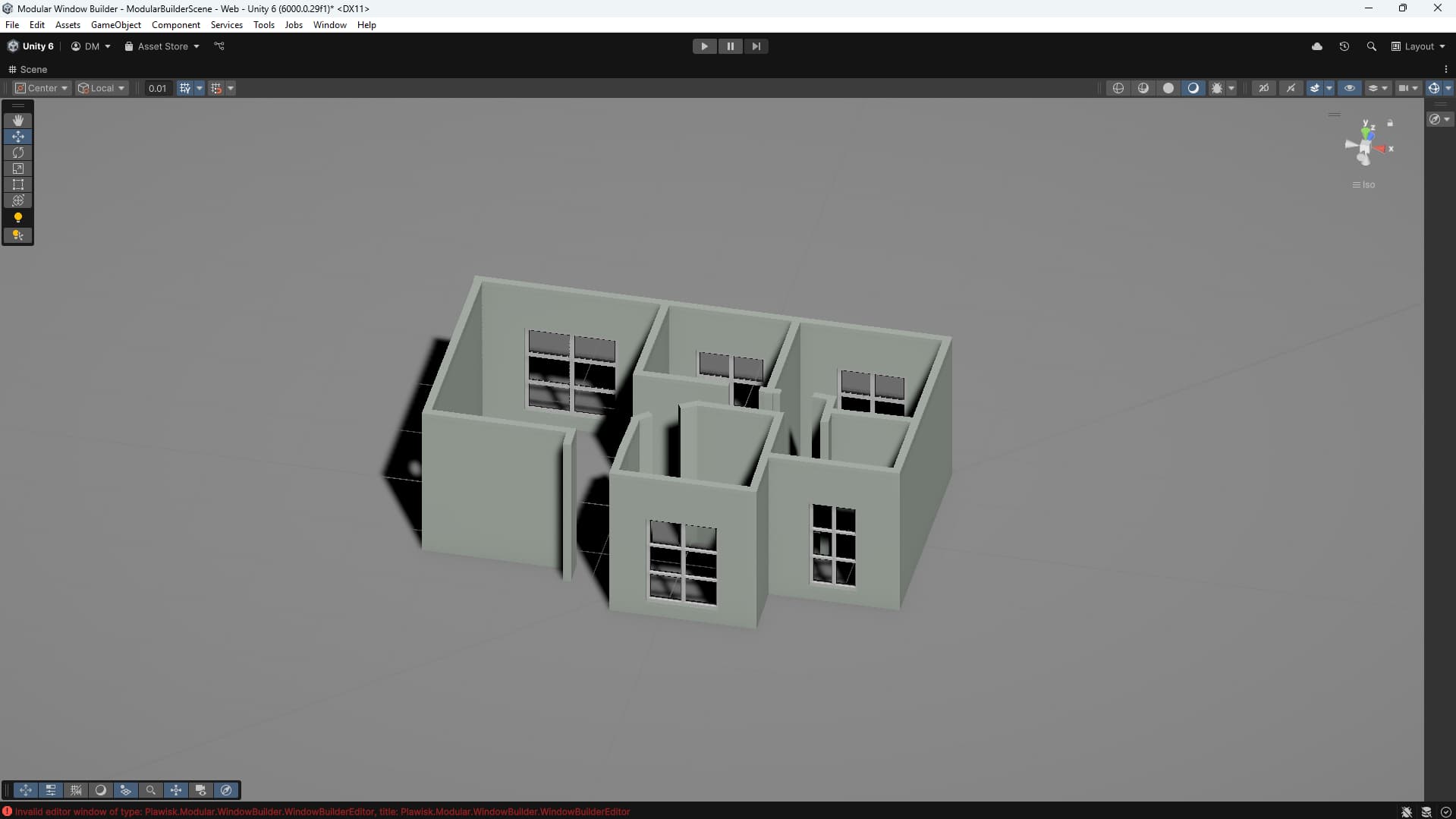Toggle scene audio on
Viewport: 1456px width, 819px height.
tap(1291, 88)
